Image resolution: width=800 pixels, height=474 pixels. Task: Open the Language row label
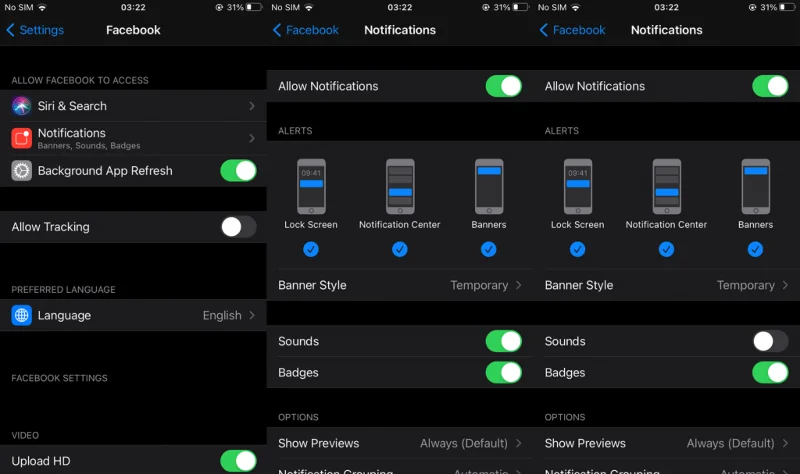point(64,315)
